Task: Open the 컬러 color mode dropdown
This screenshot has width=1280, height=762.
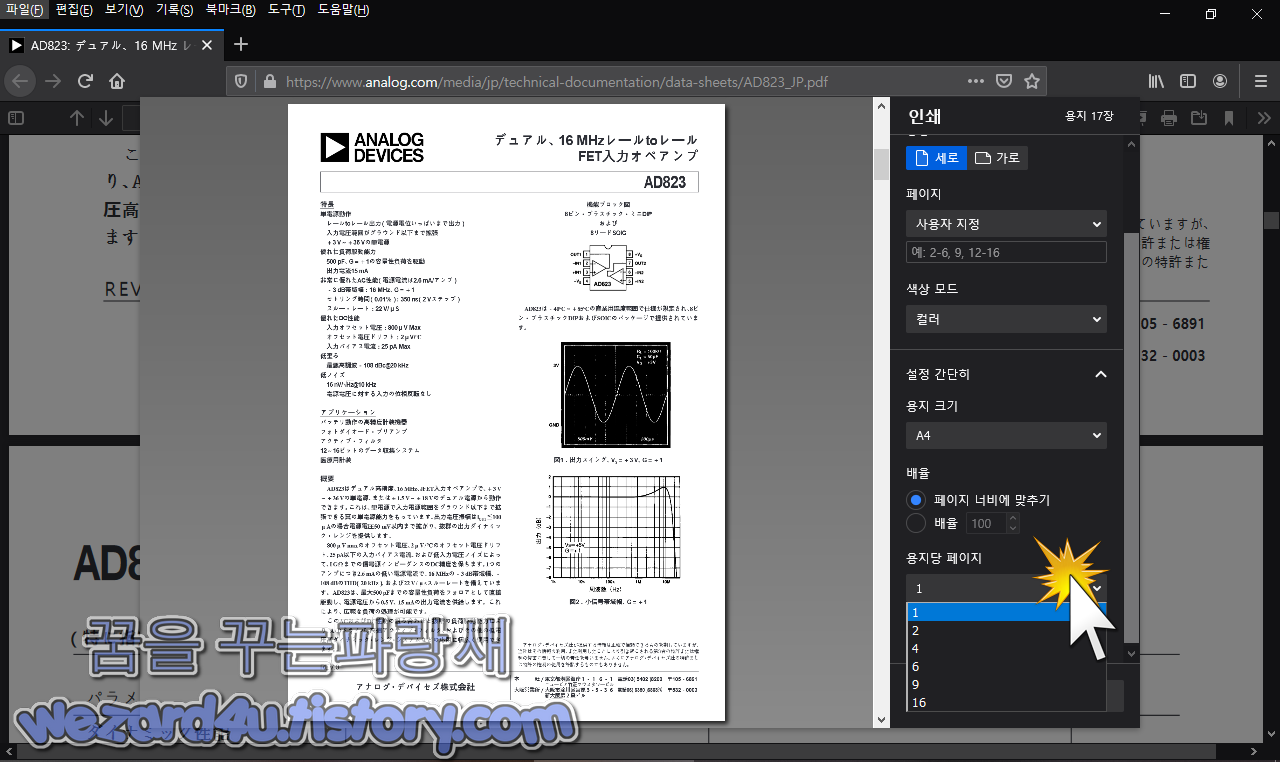Action: point(1006,319)
